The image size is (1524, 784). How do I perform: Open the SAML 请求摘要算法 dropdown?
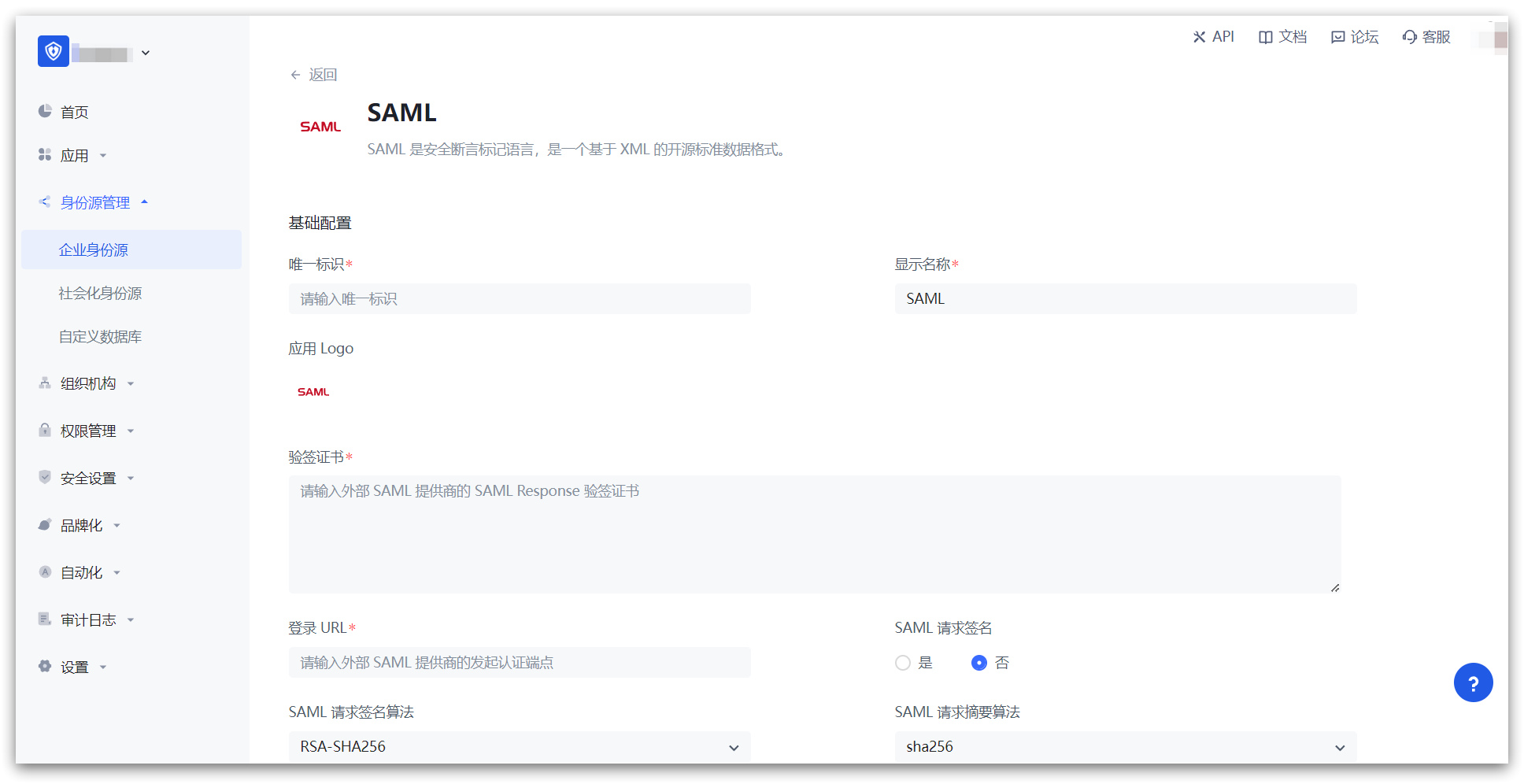click(1124, 746)
